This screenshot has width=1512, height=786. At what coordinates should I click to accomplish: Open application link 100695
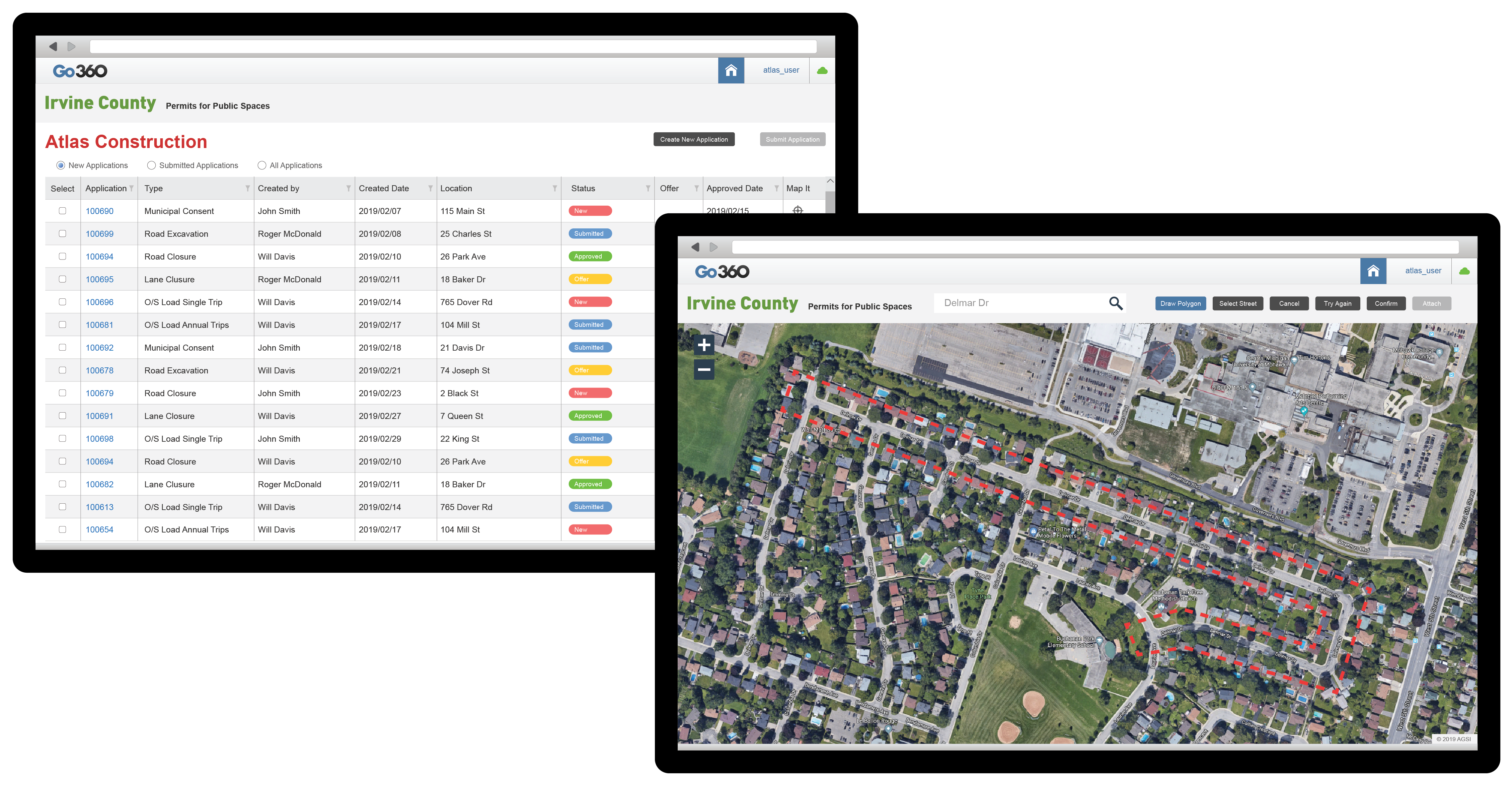click(x=99, y=279)
